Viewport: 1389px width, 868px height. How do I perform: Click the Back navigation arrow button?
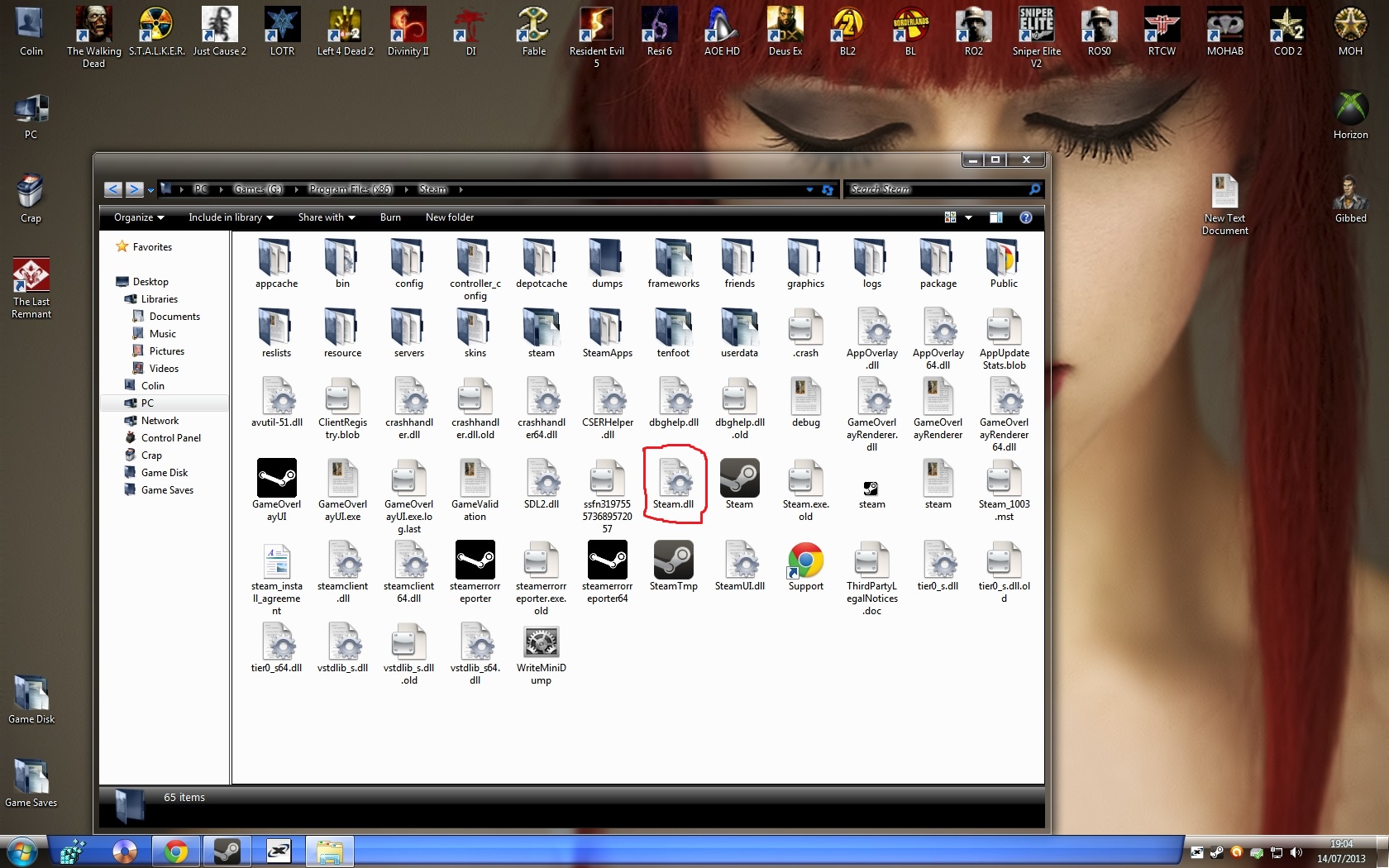click(x=113, y=189)
